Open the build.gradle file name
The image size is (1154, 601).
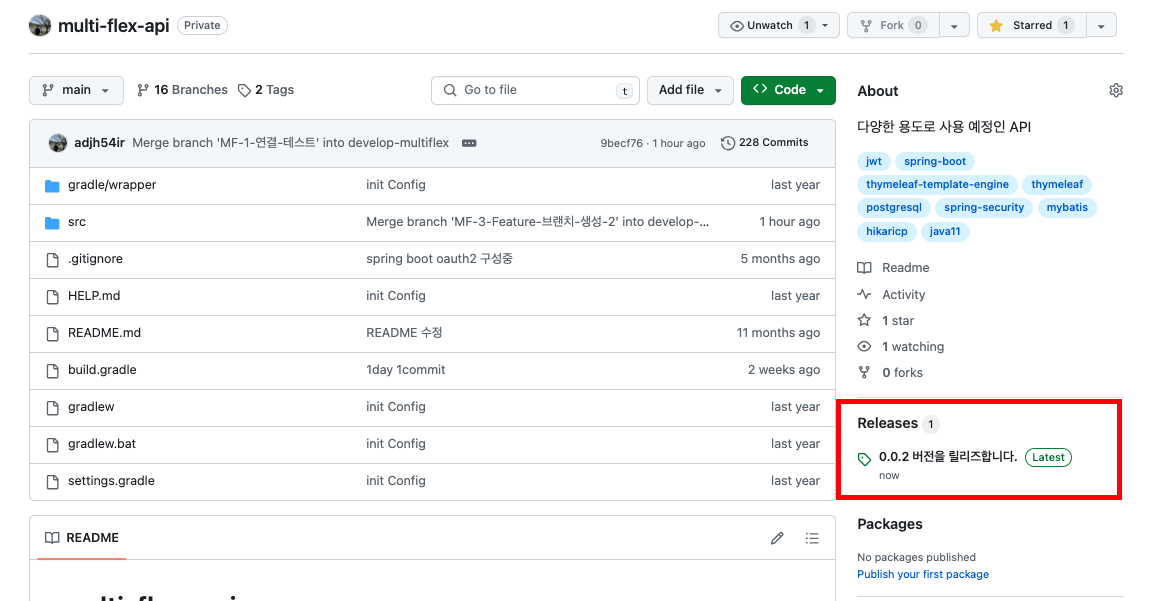[x=102, y=369]
